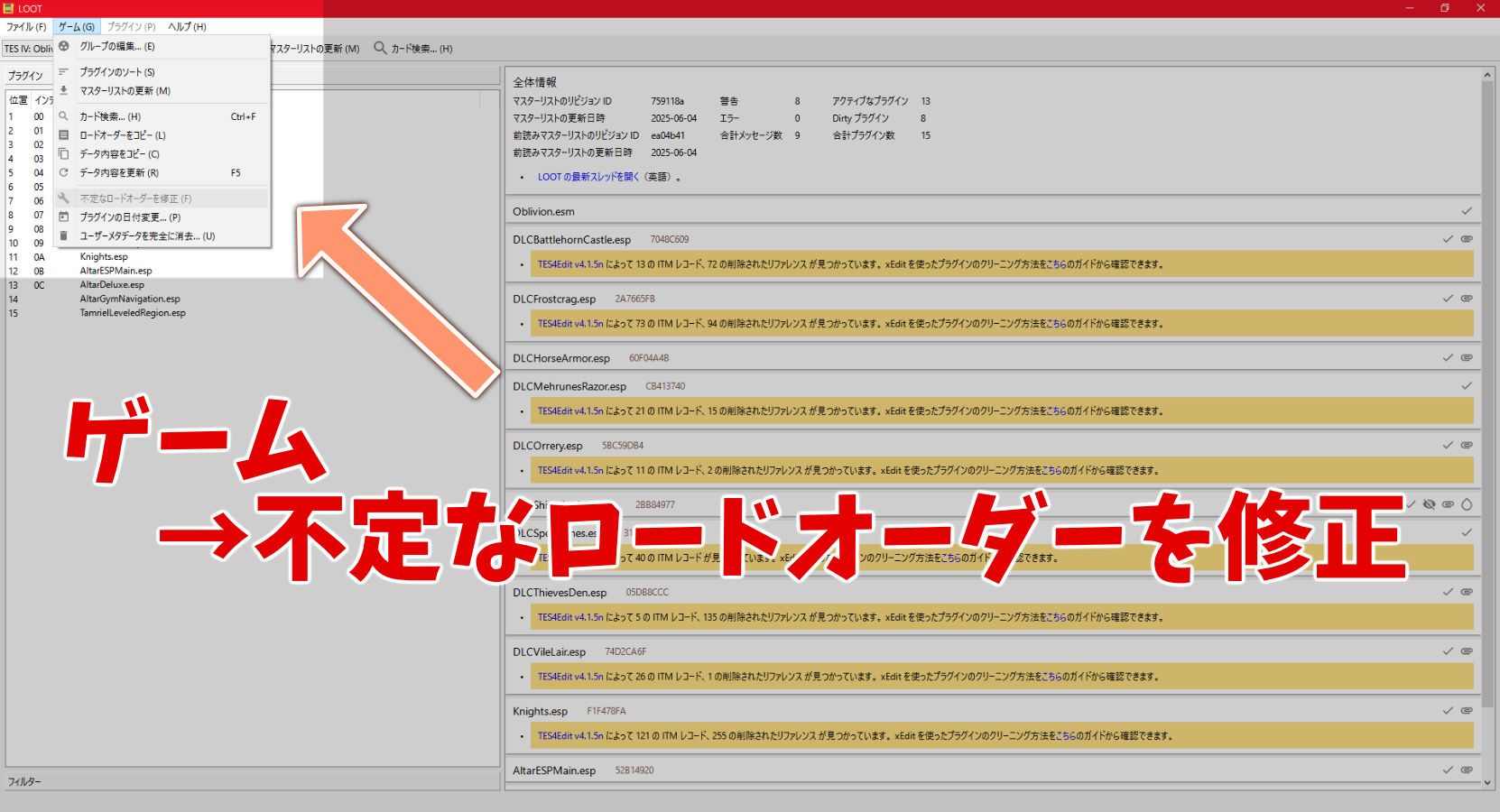
Task: Click the paperclip icon on DLCHorseArmor.esp card
Action: coord(1467,358)
